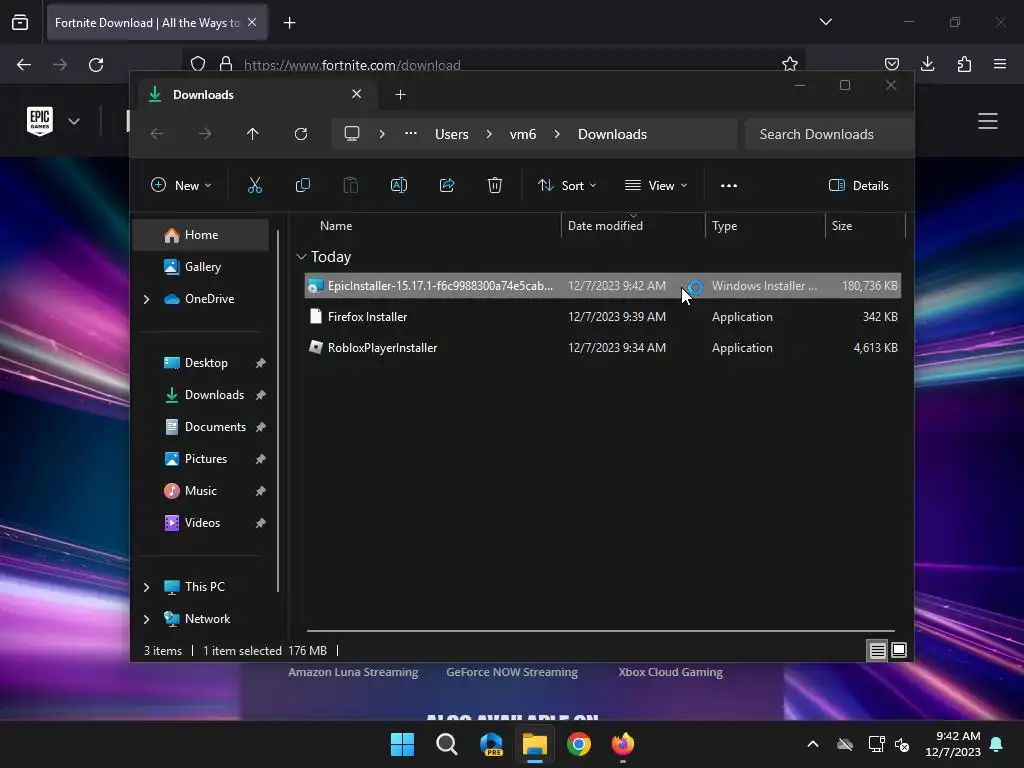Select the EpicInstaller file row

tap(602, 286)
